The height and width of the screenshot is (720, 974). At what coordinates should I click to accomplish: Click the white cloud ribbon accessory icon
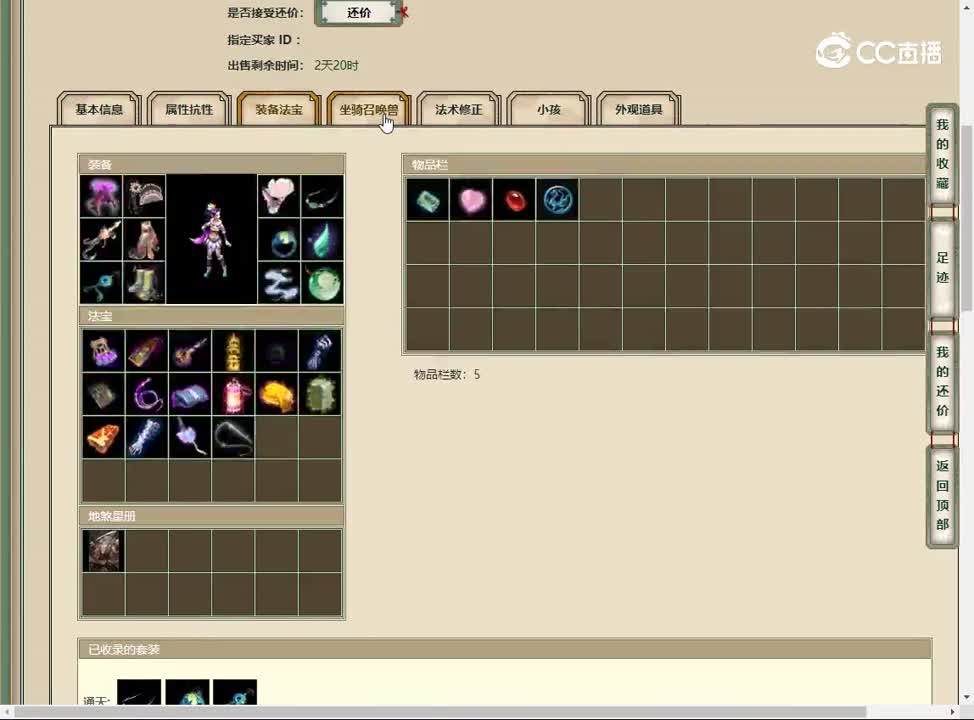click(x=279, y=283)
